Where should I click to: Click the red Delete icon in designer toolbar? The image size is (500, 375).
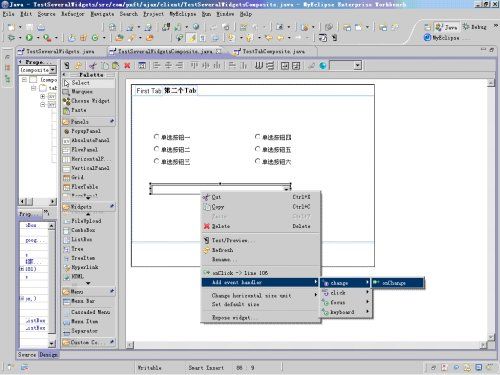click(127, 66)
